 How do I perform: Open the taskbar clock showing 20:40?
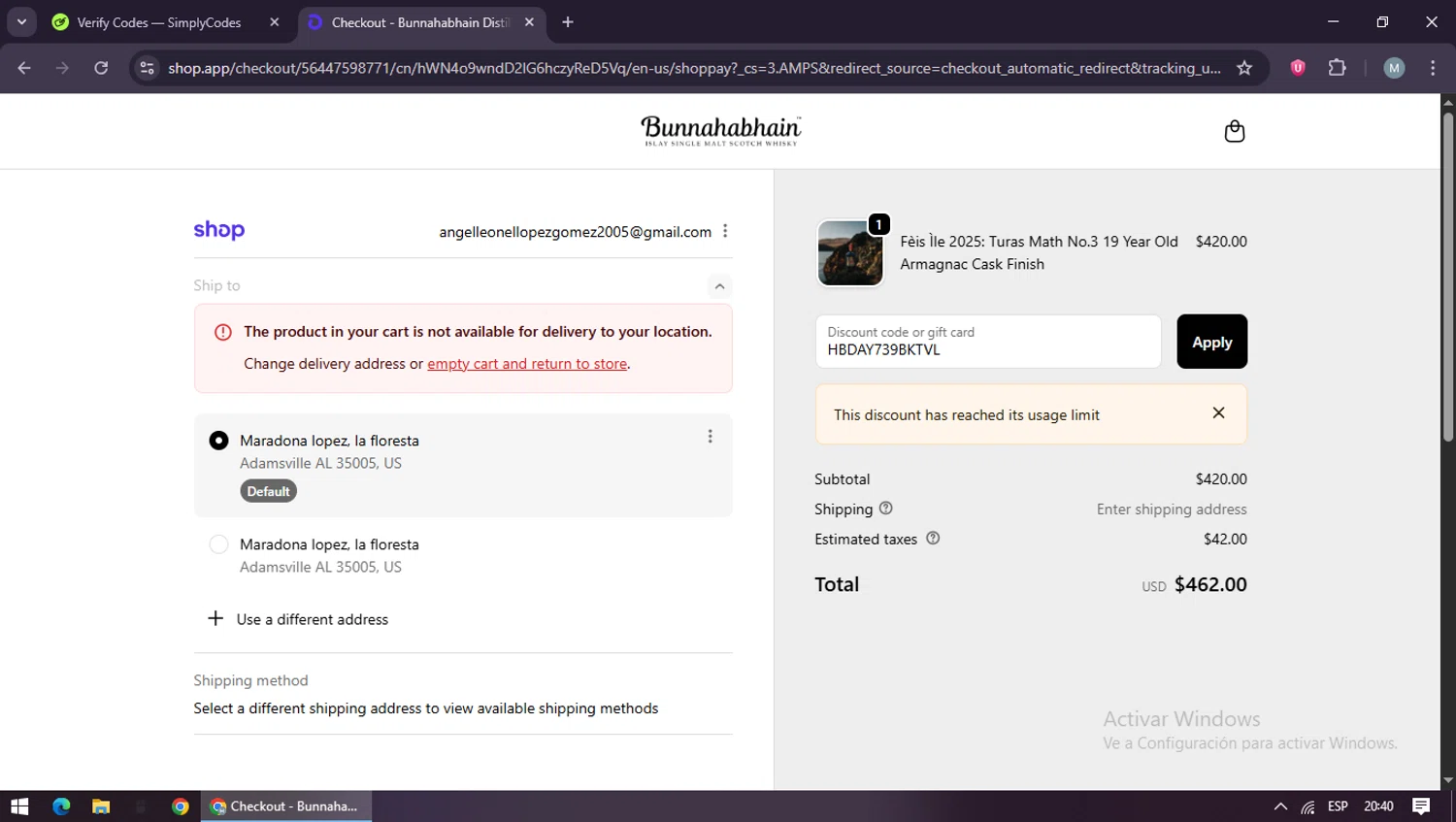coord(1378,806)
